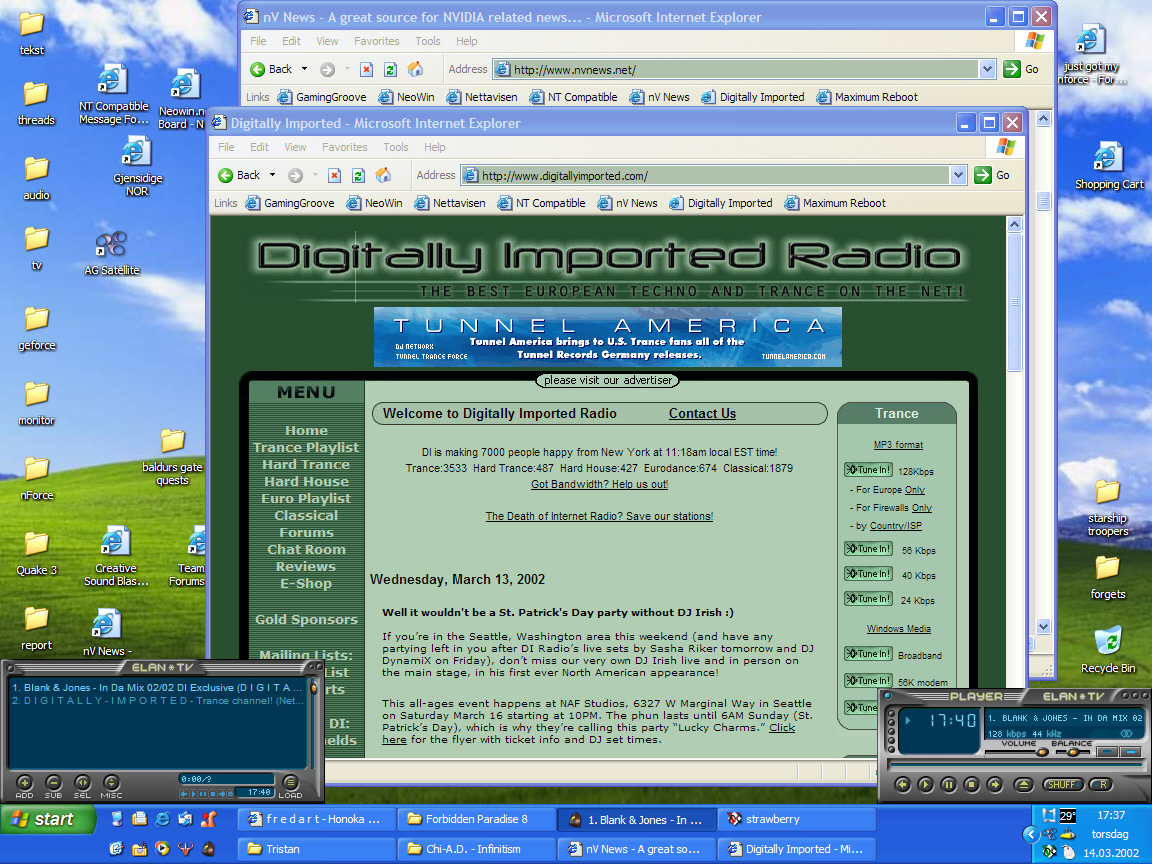Open Help menu in nV News window
Image resolution: width=1152 pixels, height=864 pixels.
[x=467, y=41]
